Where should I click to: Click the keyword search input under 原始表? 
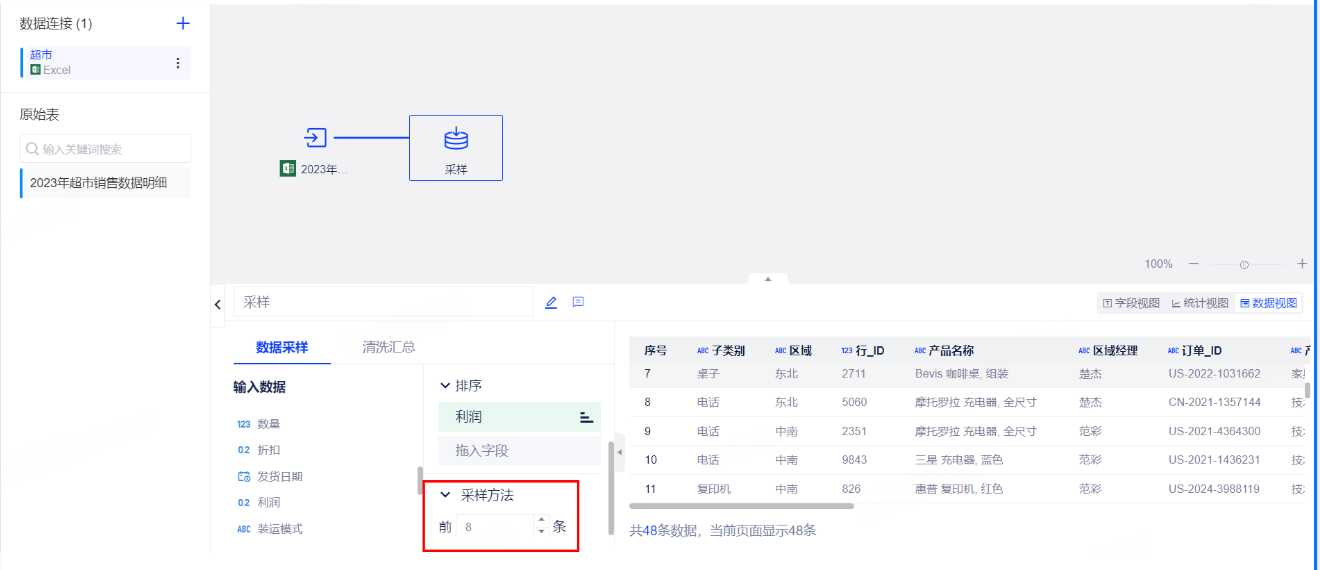click(x=105, y=149)
